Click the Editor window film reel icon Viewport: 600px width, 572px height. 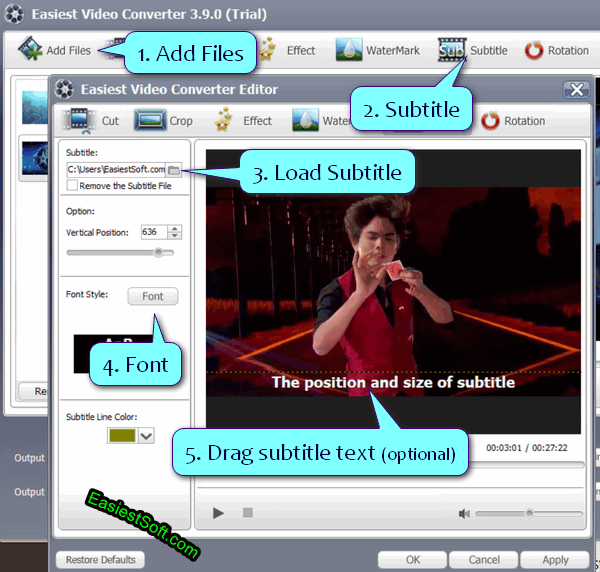coord(64,89)
